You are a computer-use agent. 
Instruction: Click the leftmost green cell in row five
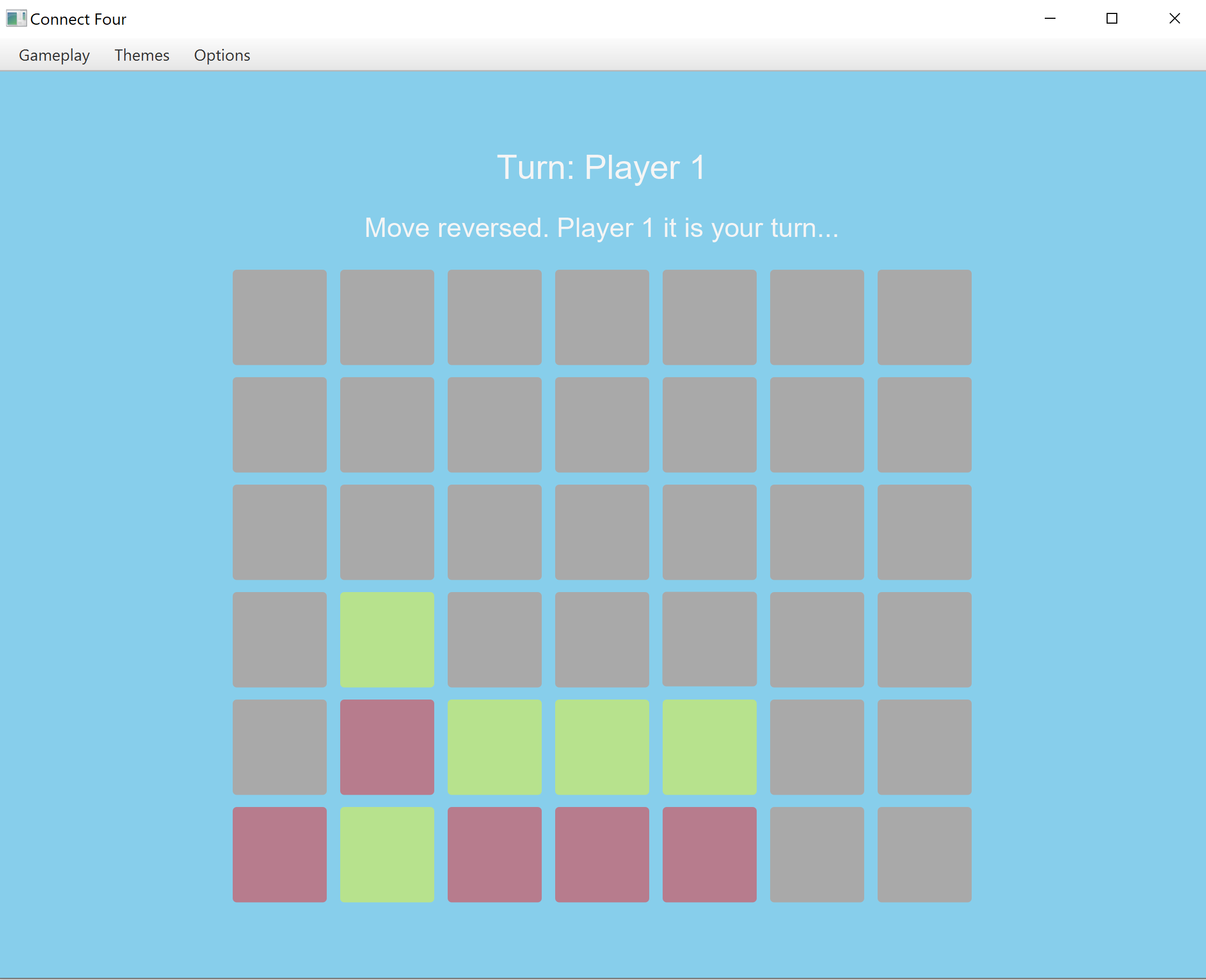tap(494, 747)
